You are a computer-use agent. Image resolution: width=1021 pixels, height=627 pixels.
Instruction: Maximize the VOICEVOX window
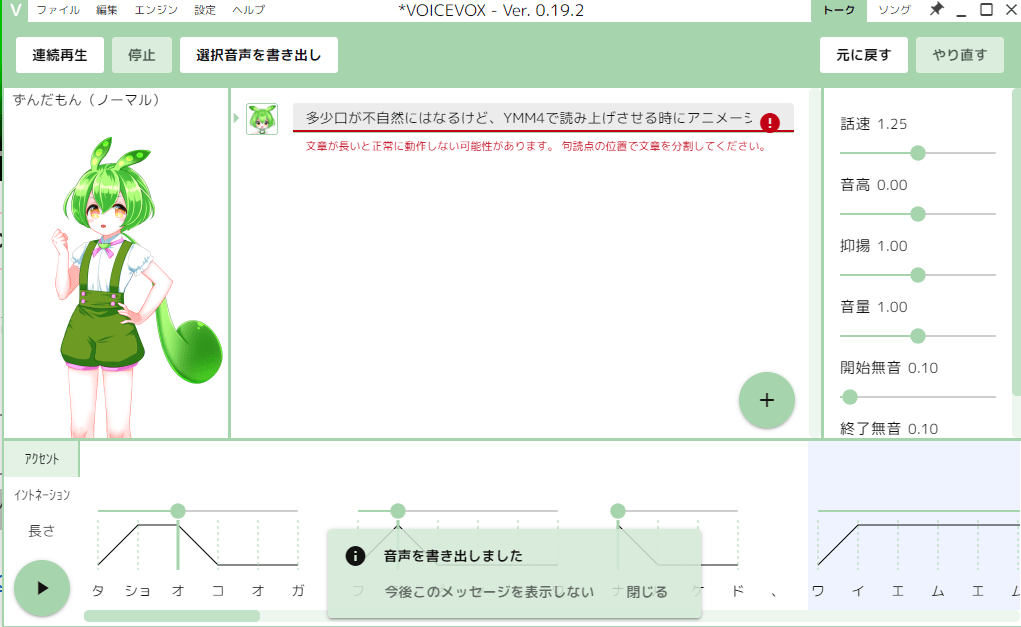point(986,10)
